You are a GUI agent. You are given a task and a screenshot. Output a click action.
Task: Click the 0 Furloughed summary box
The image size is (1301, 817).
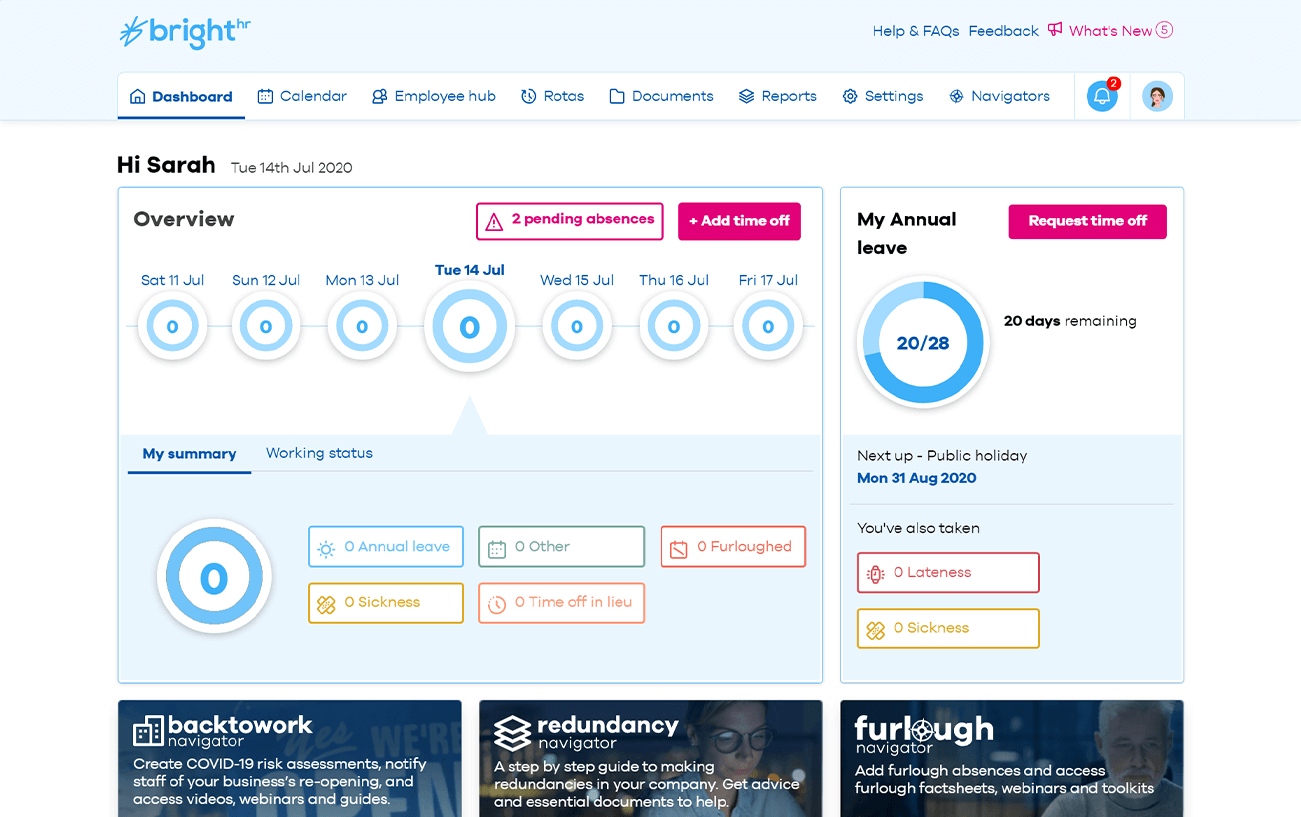[733, 547]
